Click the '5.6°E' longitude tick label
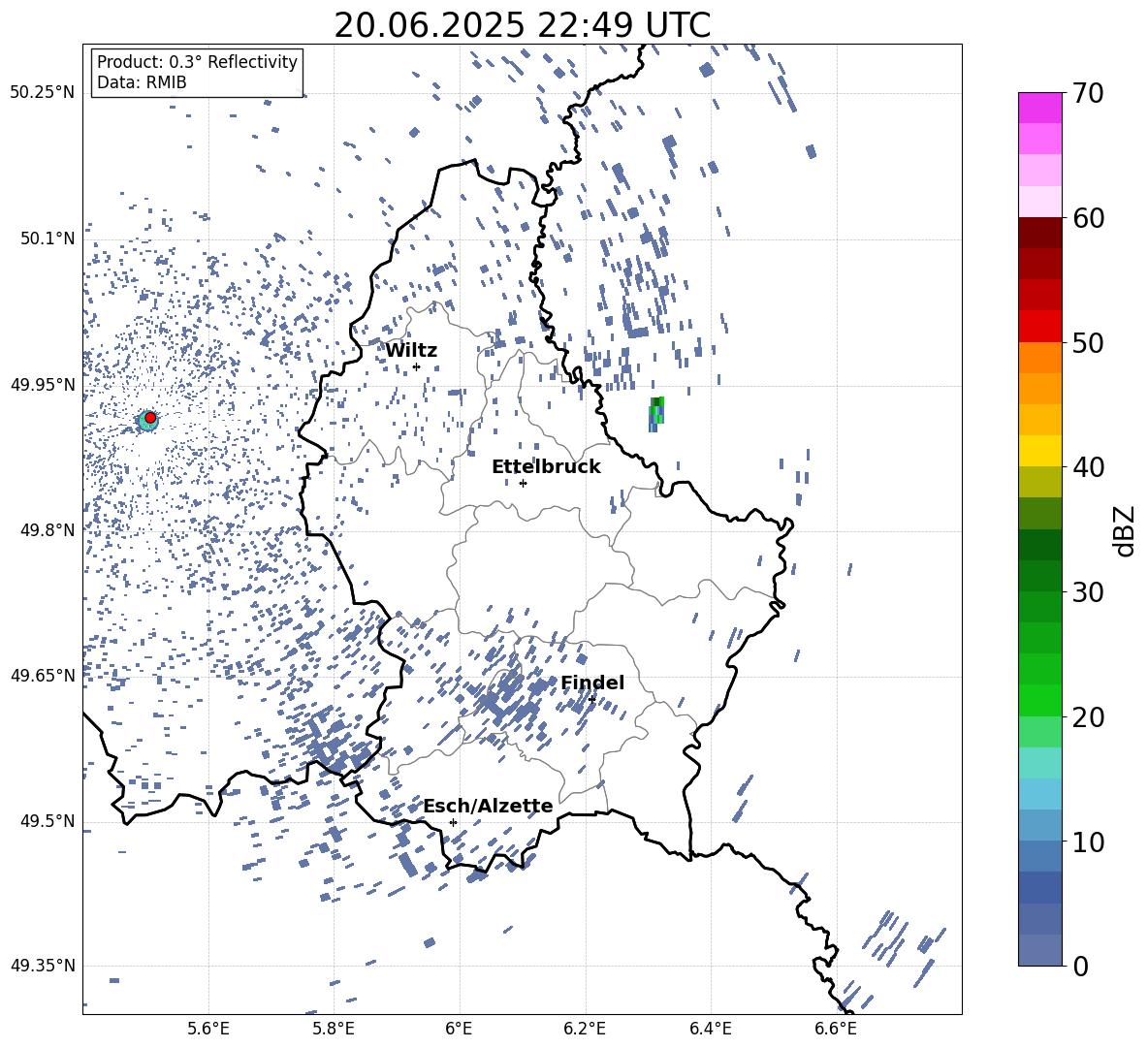 (208, 1029)
